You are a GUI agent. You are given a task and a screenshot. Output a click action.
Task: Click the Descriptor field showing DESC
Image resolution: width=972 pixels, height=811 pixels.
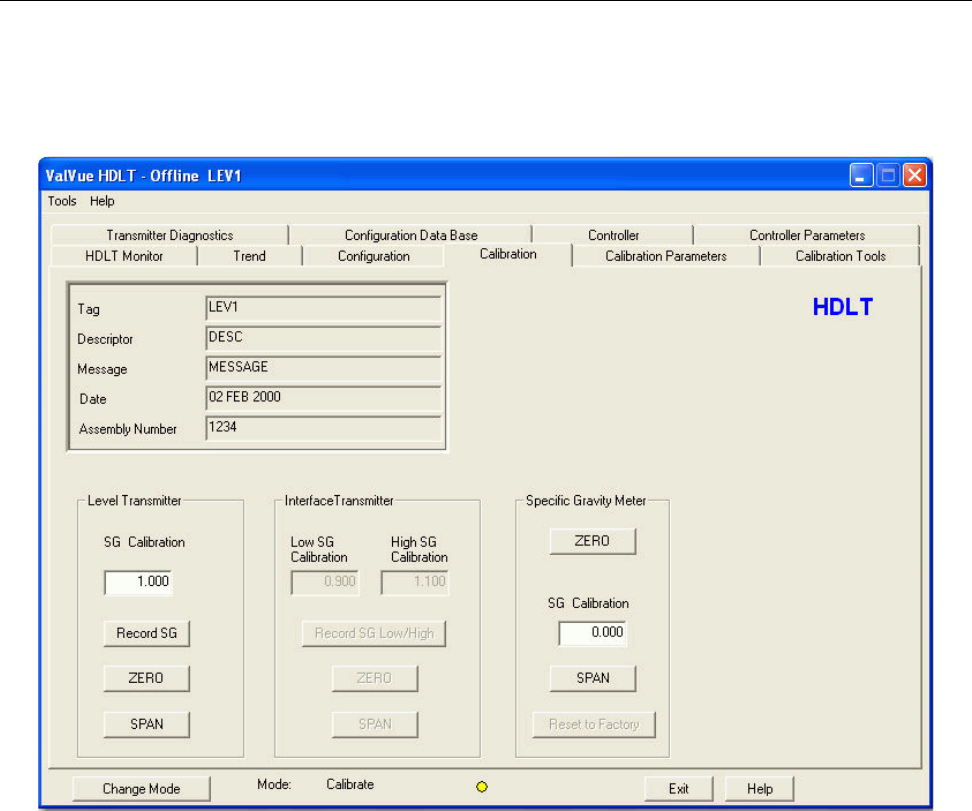(323, 339)
